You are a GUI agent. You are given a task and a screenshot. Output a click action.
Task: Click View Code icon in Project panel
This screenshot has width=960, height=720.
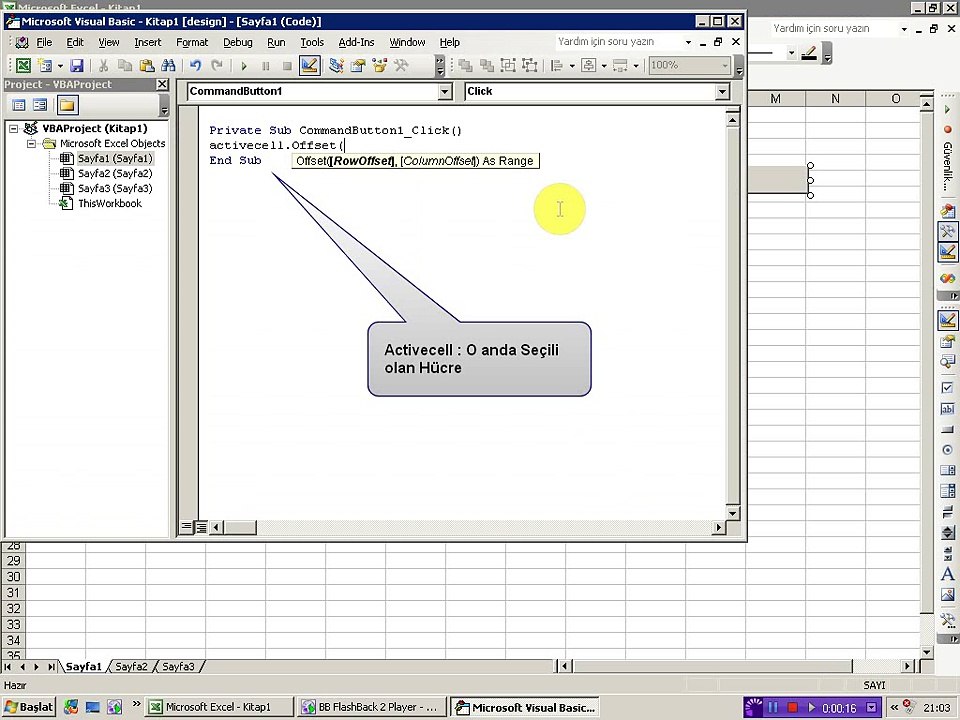click(19, 105)
